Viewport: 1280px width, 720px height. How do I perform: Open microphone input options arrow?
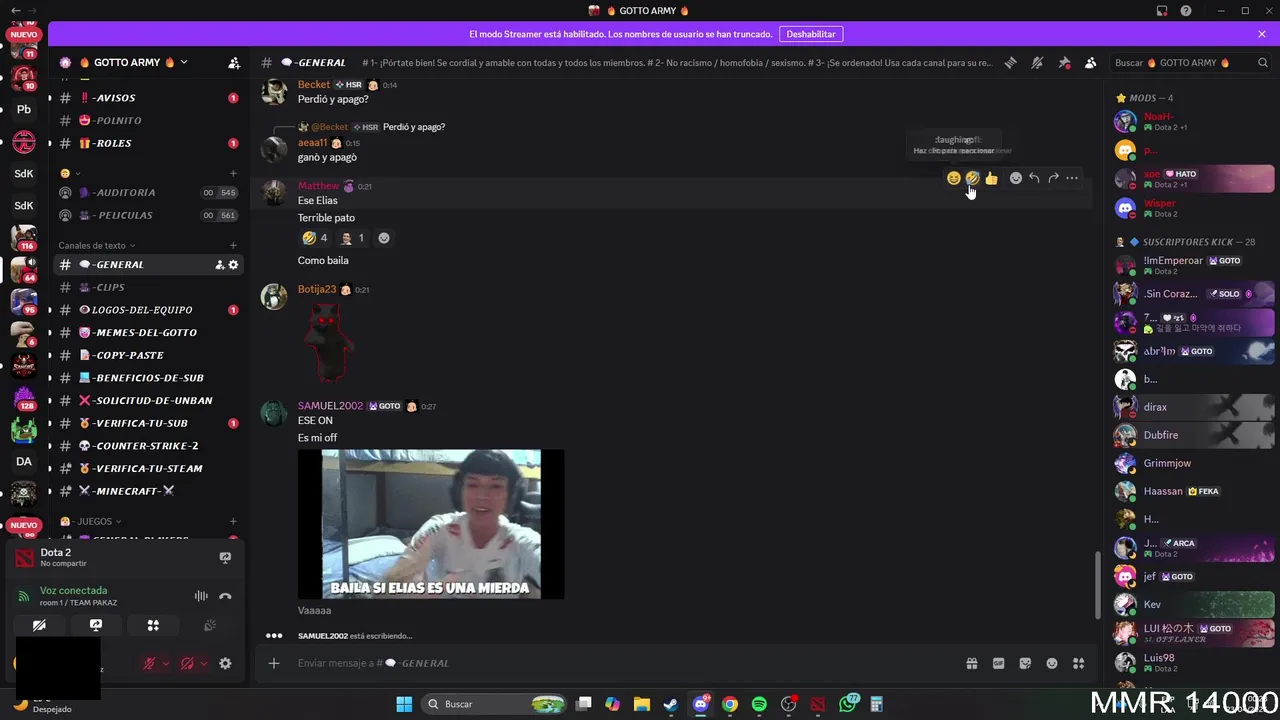[x=165, y=663]
